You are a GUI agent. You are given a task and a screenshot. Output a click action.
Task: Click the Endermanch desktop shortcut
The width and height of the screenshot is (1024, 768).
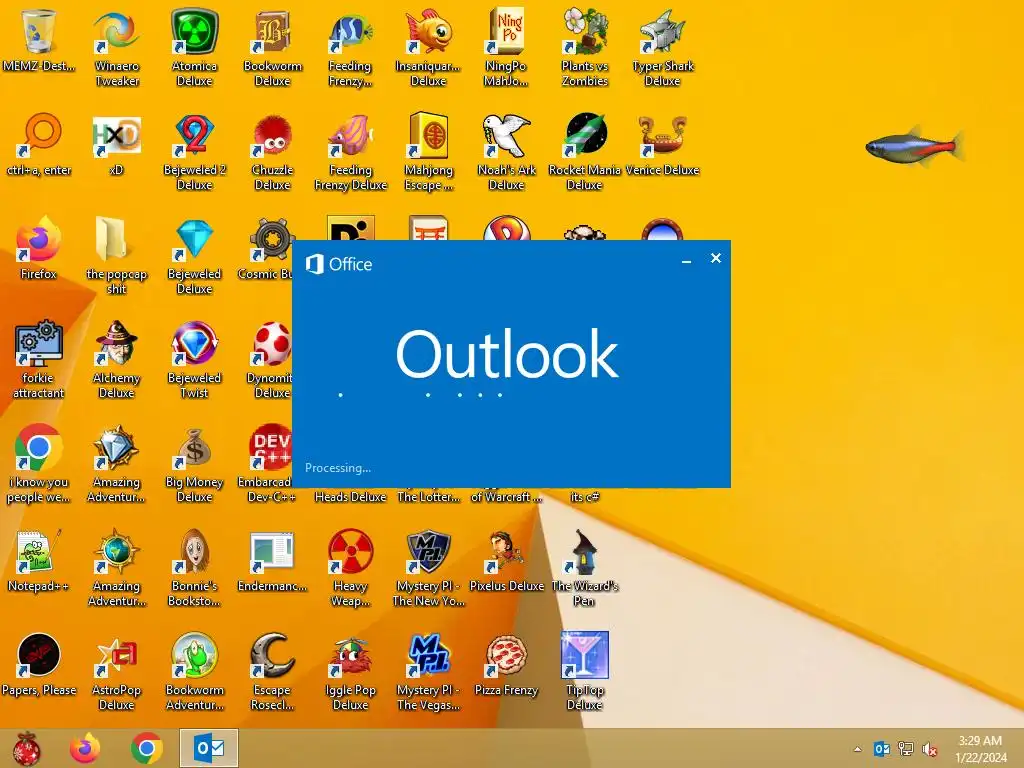click(x=272, y=551)
